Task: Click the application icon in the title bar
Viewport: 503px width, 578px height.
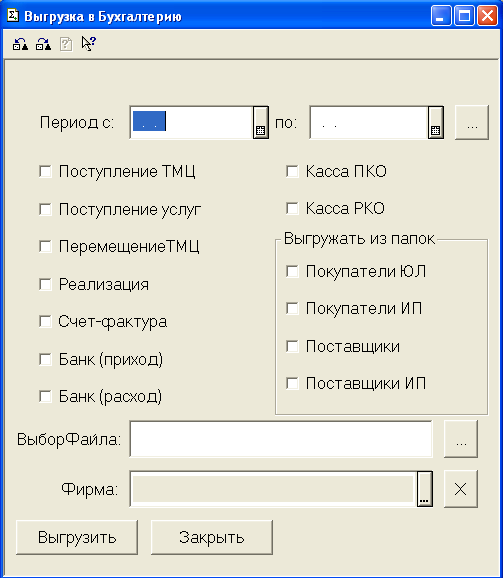Action: (x=13, y=16)
